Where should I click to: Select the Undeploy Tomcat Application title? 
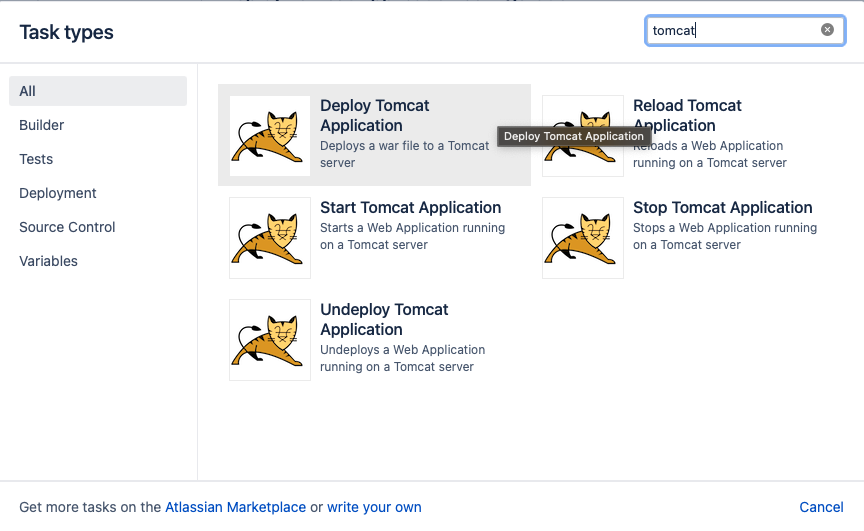(384, 319)
